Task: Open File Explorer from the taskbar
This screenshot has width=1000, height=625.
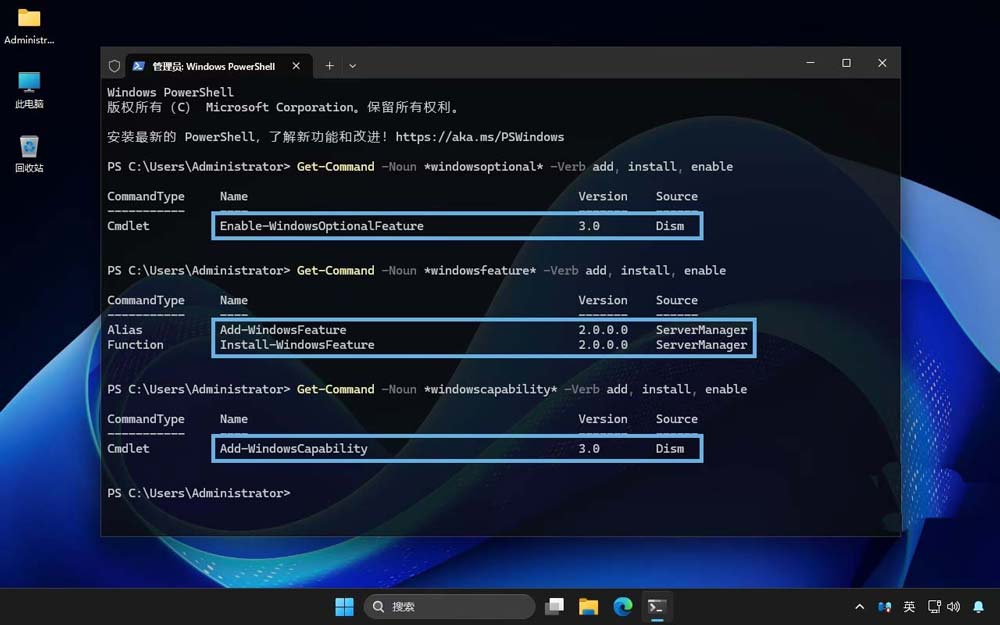Action: click(x=589, y=607)
